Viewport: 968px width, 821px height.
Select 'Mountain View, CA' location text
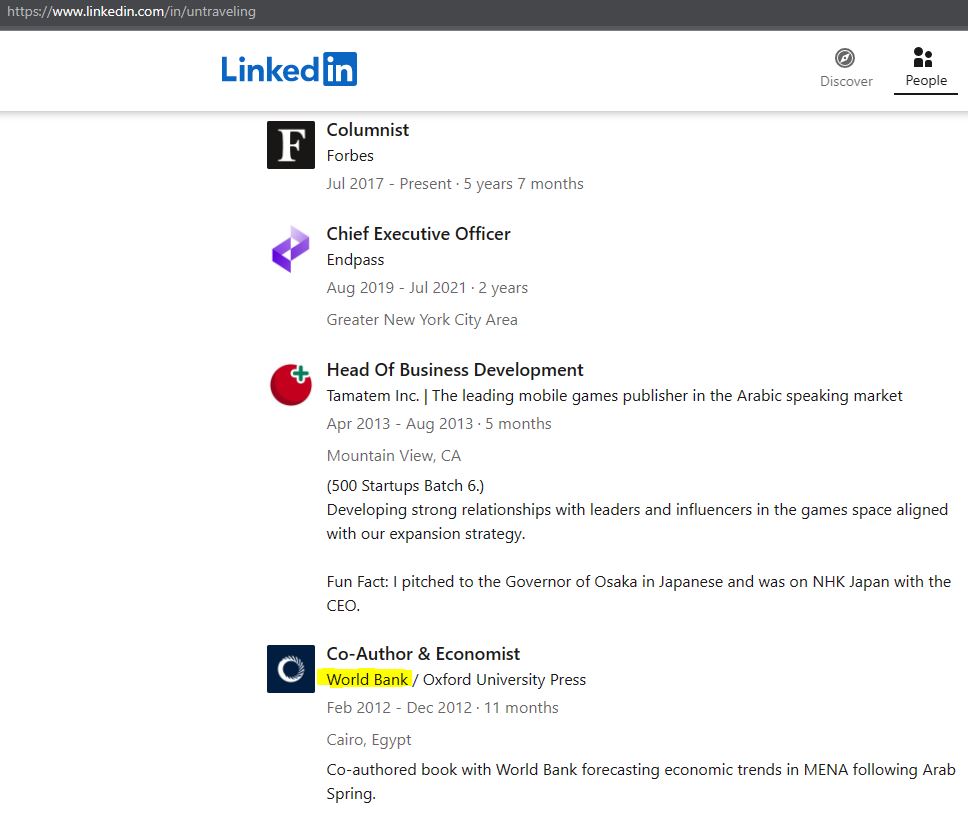(x=393, y=456)
